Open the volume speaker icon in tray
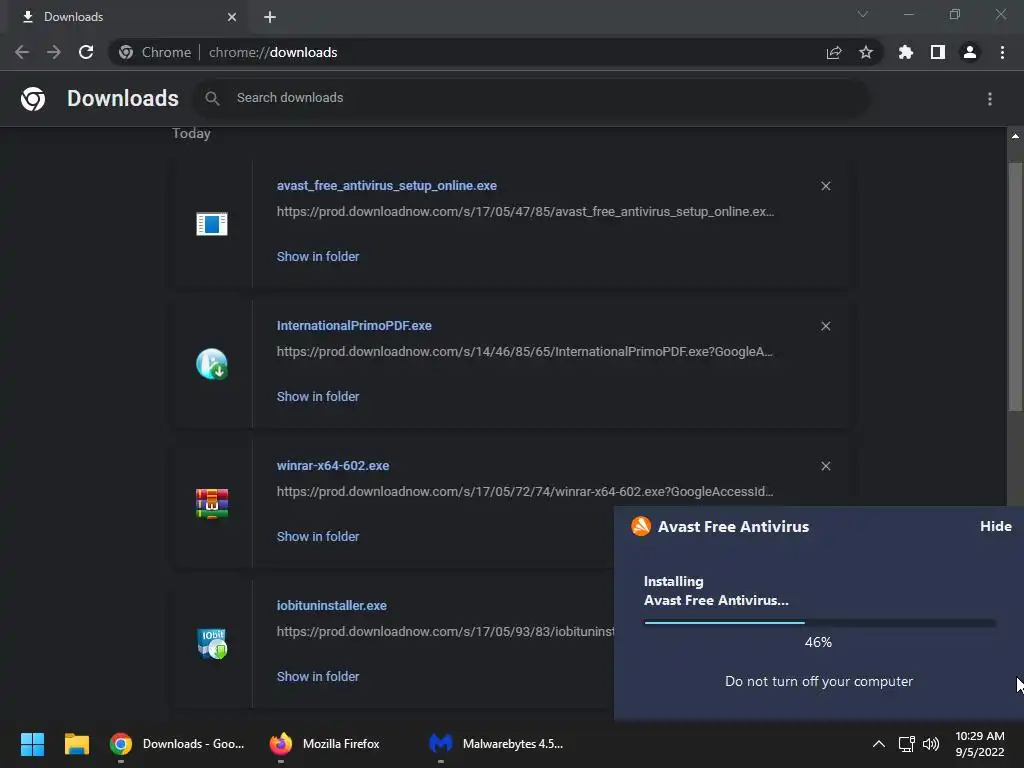The height and width of the screenshot is (768, 1024). (931, 744)
